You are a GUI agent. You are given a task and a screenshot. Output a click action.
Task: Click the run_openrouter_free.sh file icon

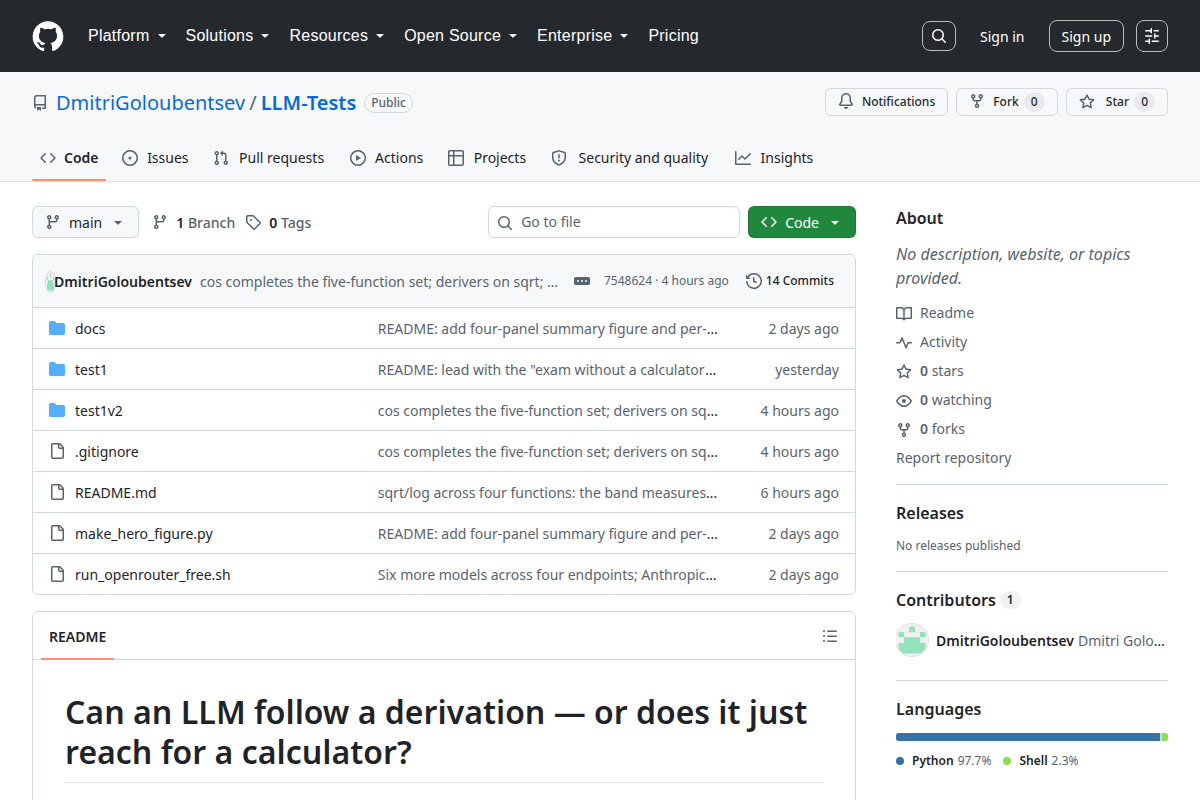(x=57, y=575)
